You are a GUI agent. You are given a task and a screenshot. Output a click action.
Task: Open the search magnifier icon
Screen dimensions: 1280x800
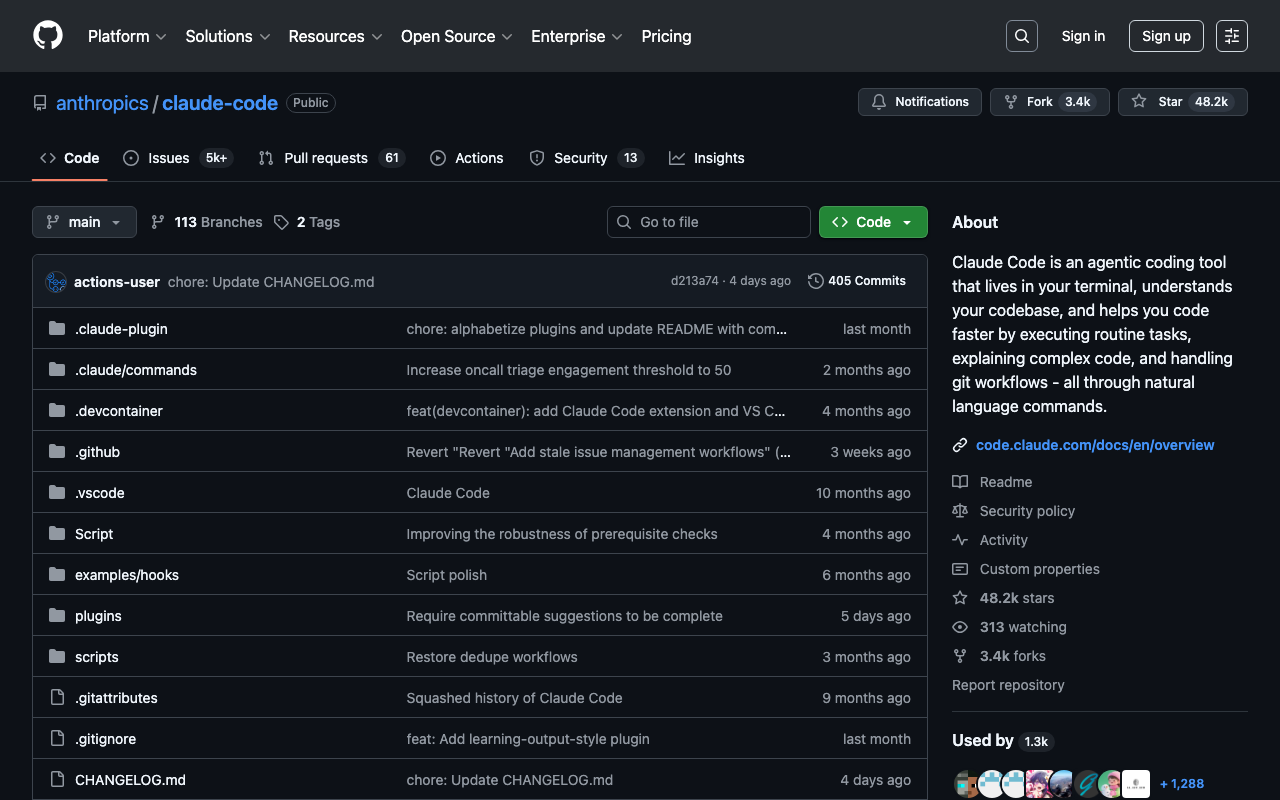click(1021, 36)
